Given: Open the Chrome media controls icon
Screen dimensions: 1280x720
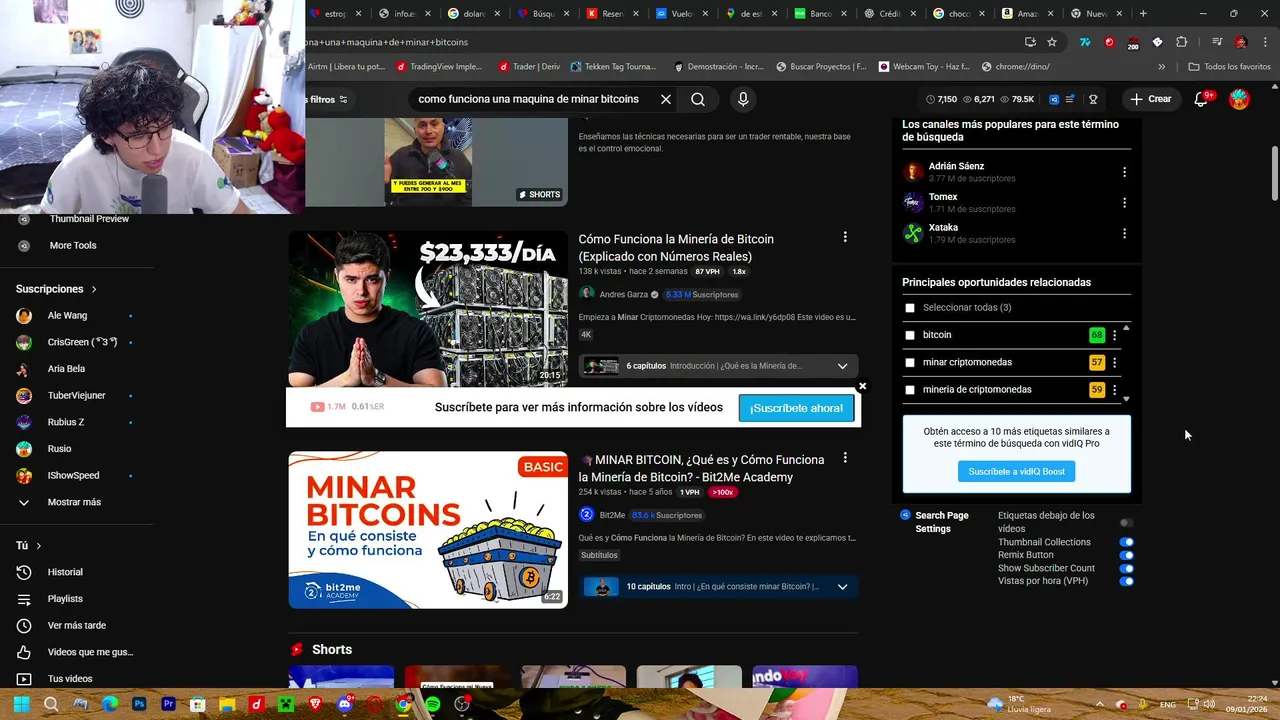Looking at the screenshot, I should coord(1217,42).
